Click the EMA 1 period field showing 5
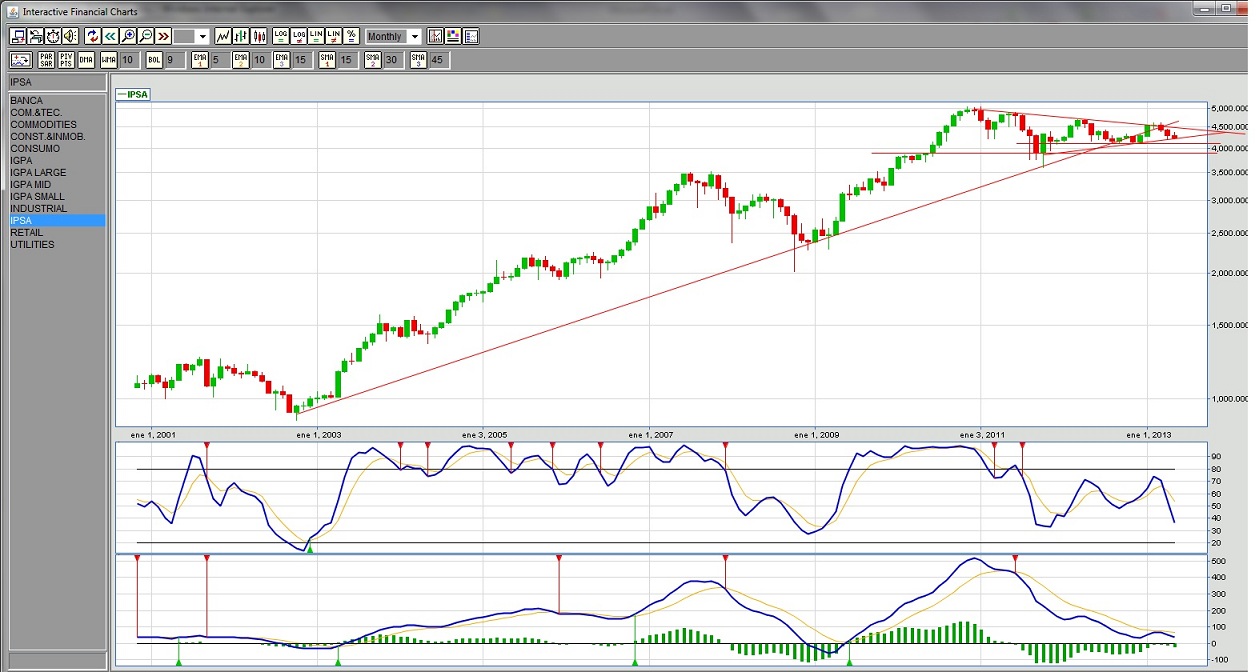This screenshot has height=672, width=1259. point(219,60)
